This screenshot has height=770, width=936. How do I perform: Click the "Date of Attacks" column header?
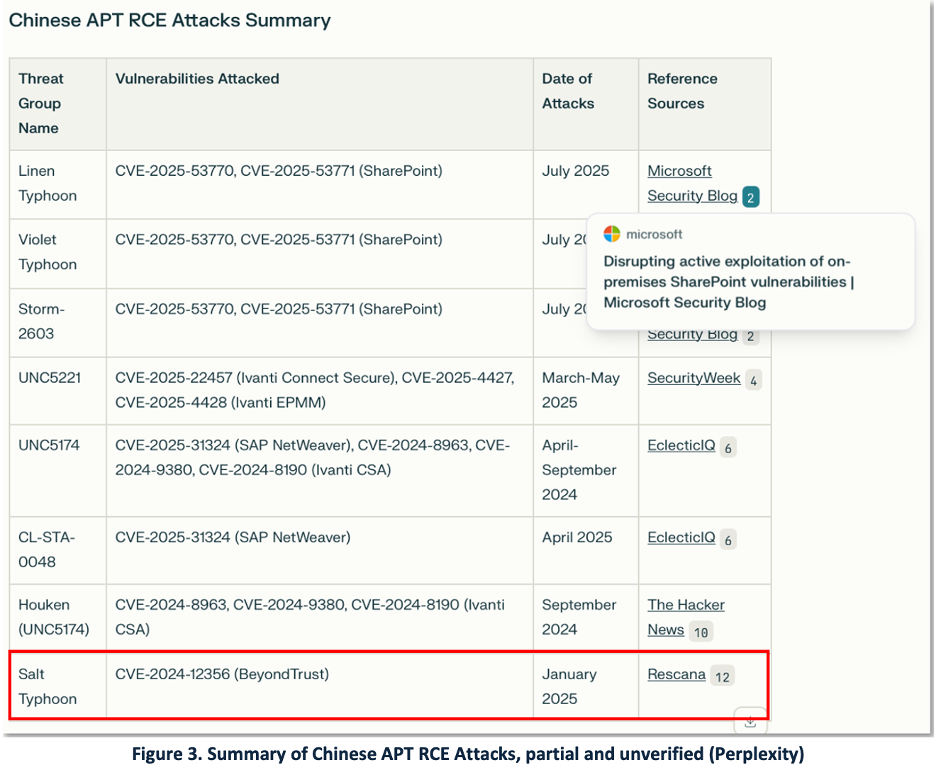click(586, 104)
